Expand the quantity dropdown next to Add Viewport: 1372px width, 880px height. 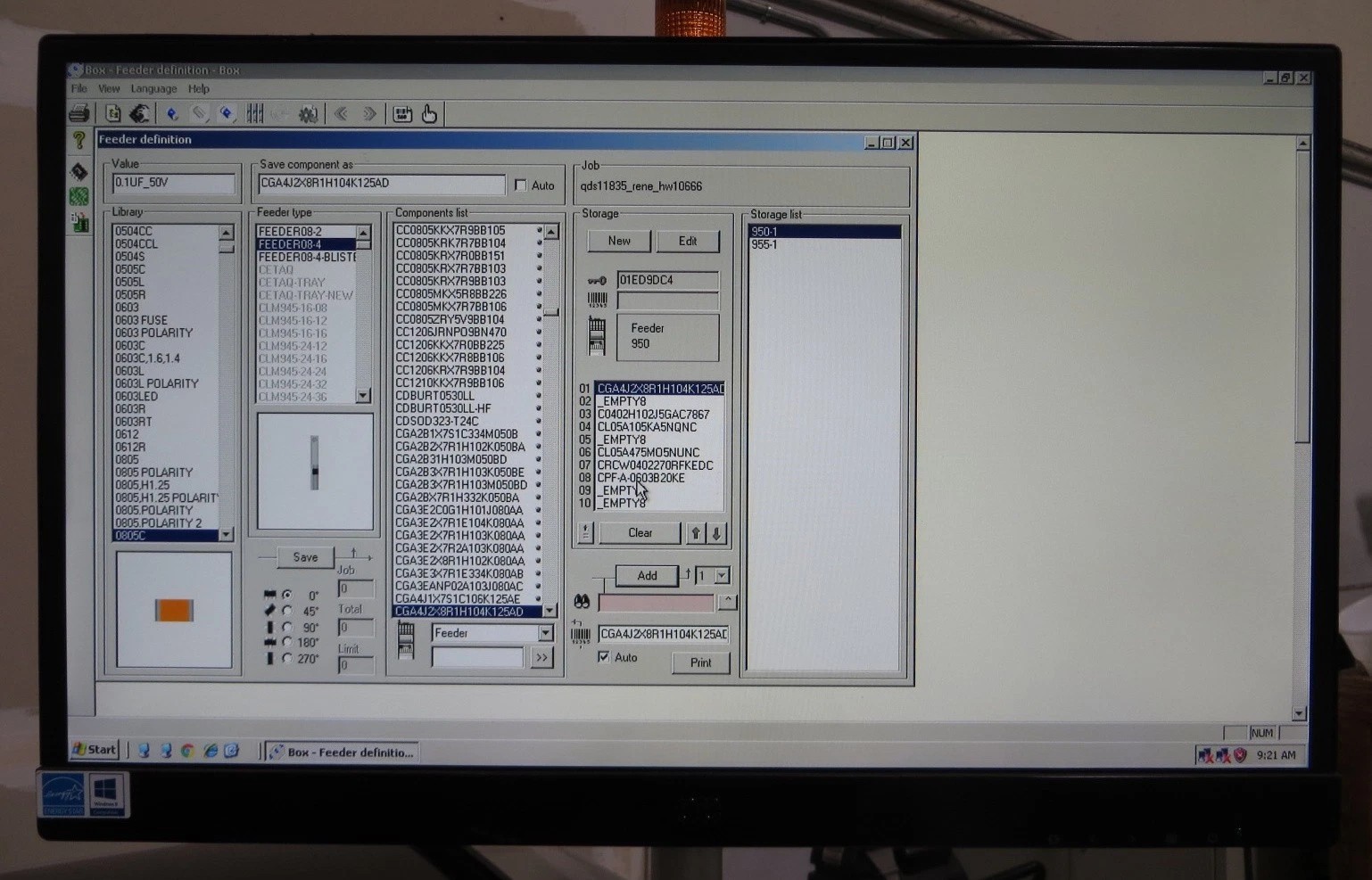[722, 576]
